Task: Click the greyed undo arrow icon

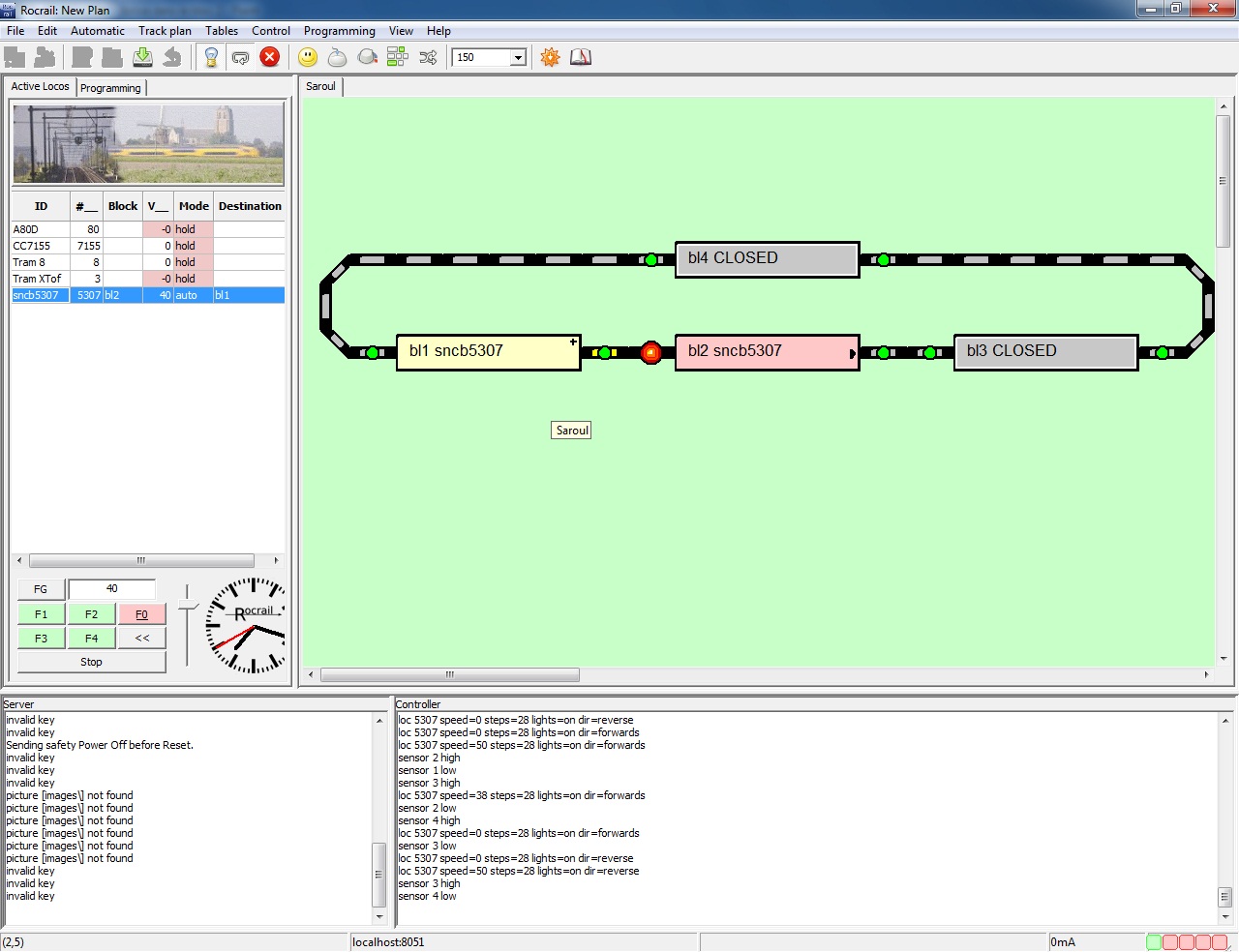Action: [172, 57]
